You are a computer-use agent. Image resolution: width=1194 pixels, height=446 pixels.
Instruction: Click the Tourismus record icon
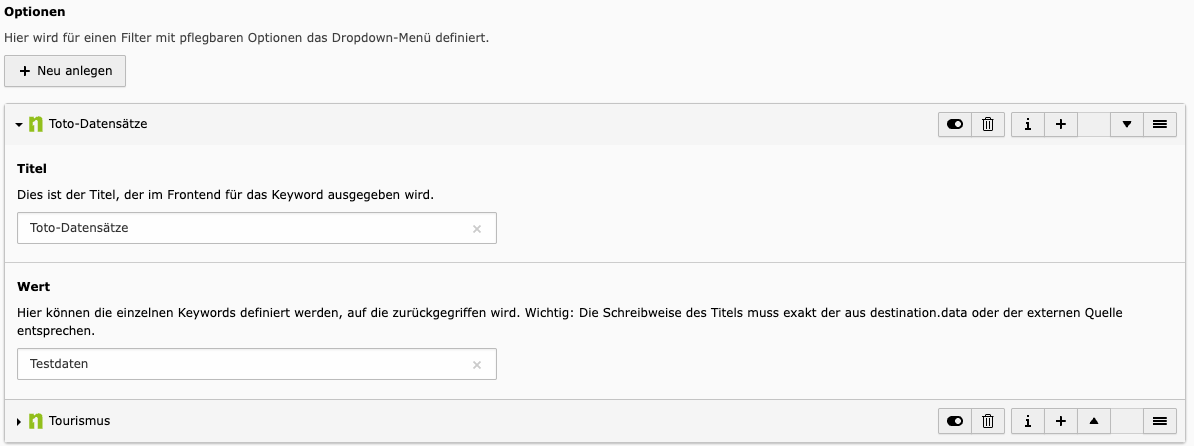(x=36, y=421)
